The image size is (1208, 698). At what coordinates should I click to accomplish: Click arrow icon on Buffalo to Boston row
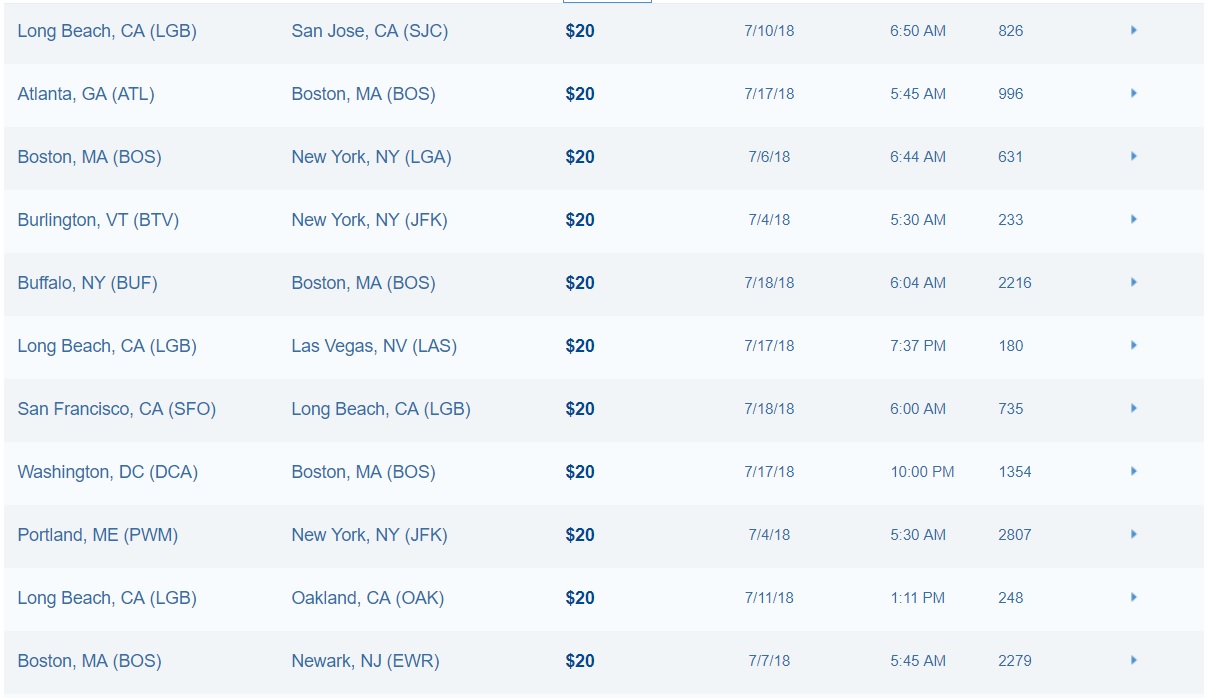(x=1134, y=283)
